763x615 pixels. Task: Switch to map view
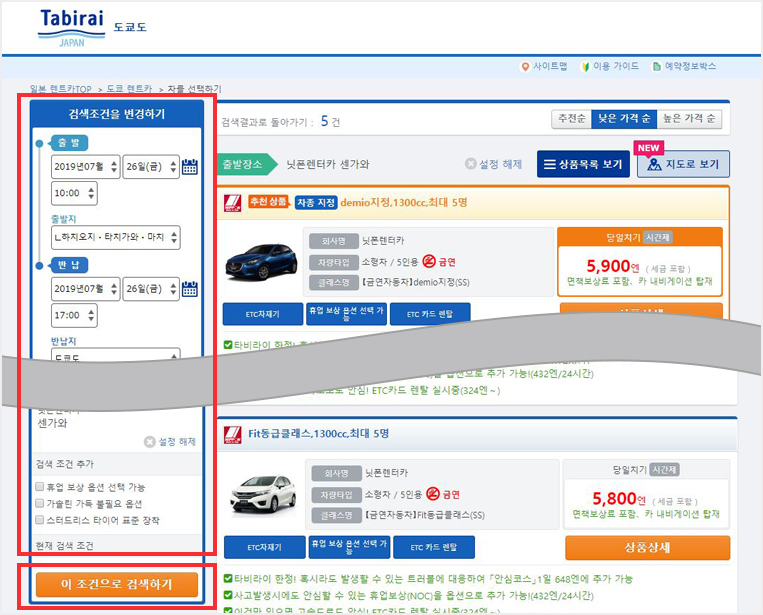[x=683, y=164]
